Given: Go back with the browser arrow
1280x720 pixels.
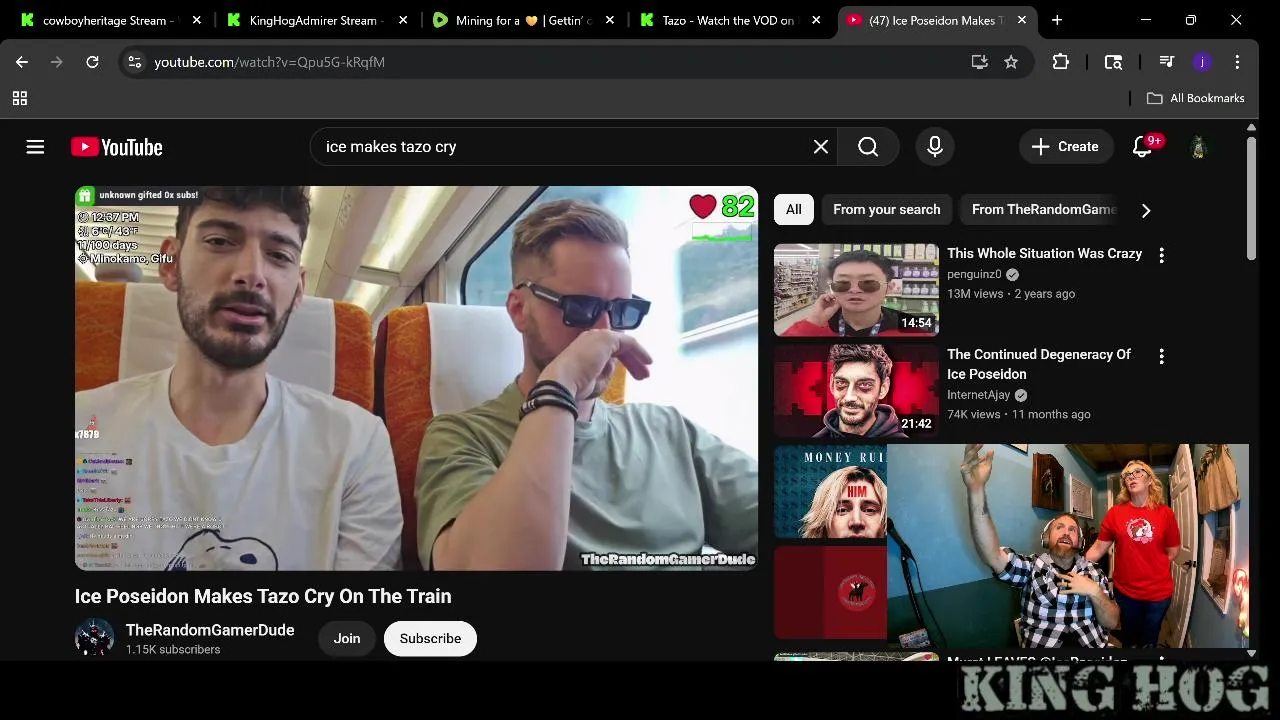Looking at the screenshot, I should pos(22,62).
